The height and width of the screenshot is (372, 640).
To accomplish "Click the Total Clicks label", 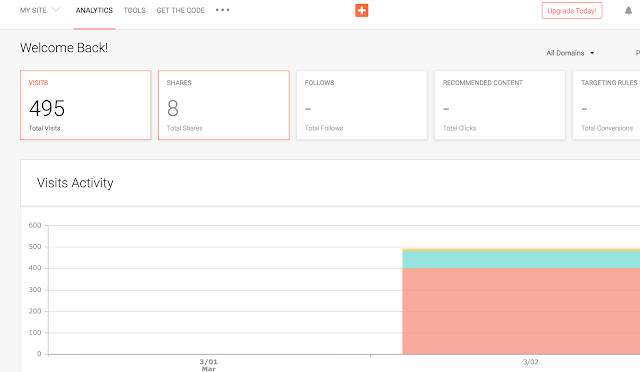I will 460,128.
